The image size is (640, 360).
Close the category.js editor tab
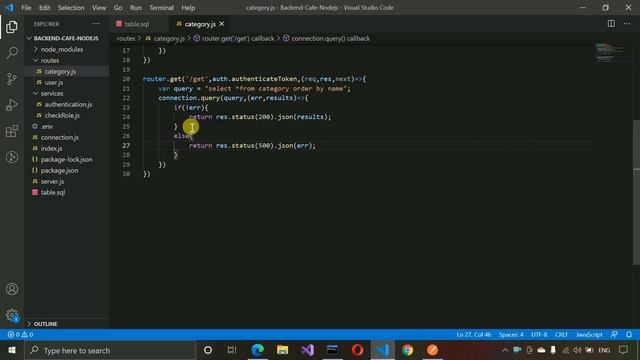222,24
